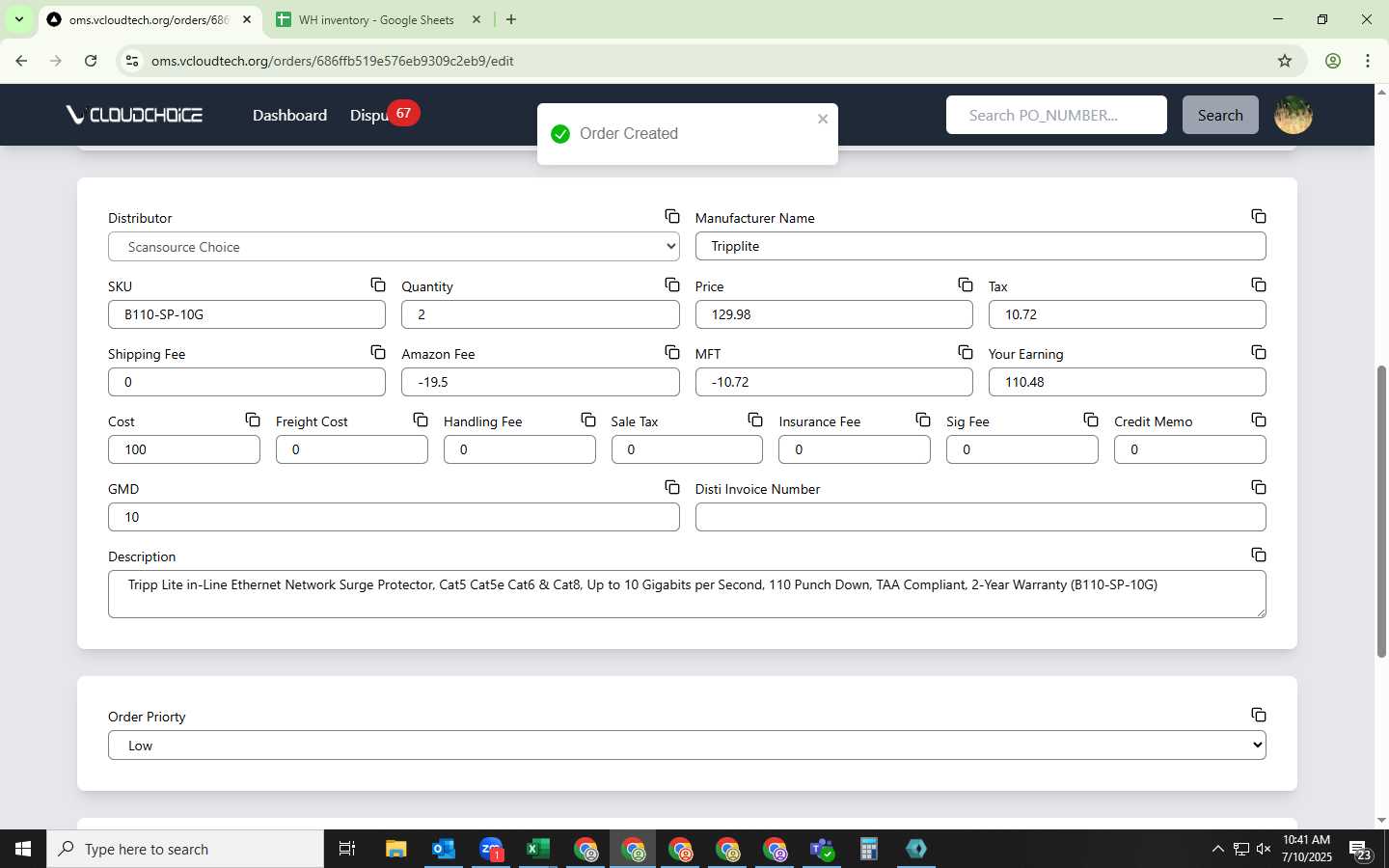Open the Chrome three-dot menu
1389x868 pixels.
tap(1368, 61)
